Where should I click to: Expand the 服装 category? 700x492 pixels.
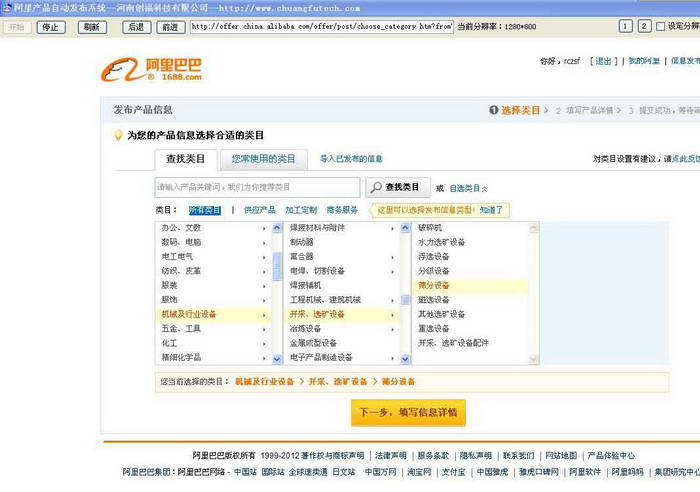pos(213,285)
